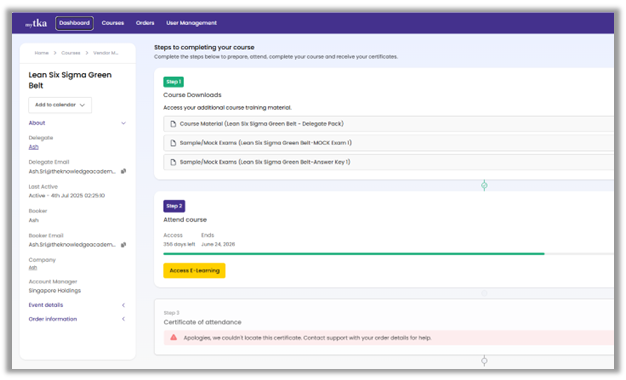Click the Lean Six Sigma Green Belt title

[x=70, y=80]
